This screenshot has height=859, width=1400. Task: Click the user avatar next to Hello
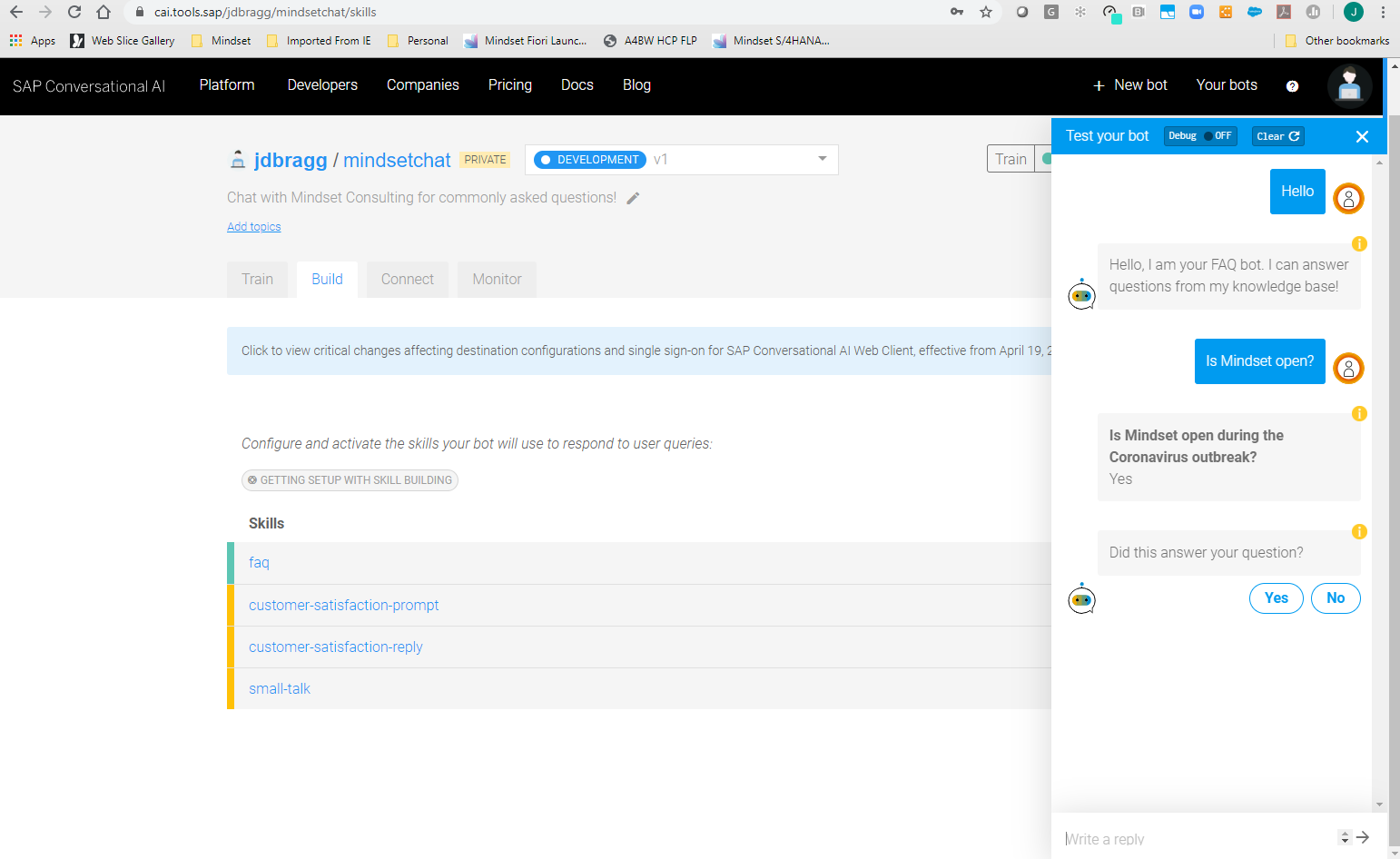tap(1348, 198)
